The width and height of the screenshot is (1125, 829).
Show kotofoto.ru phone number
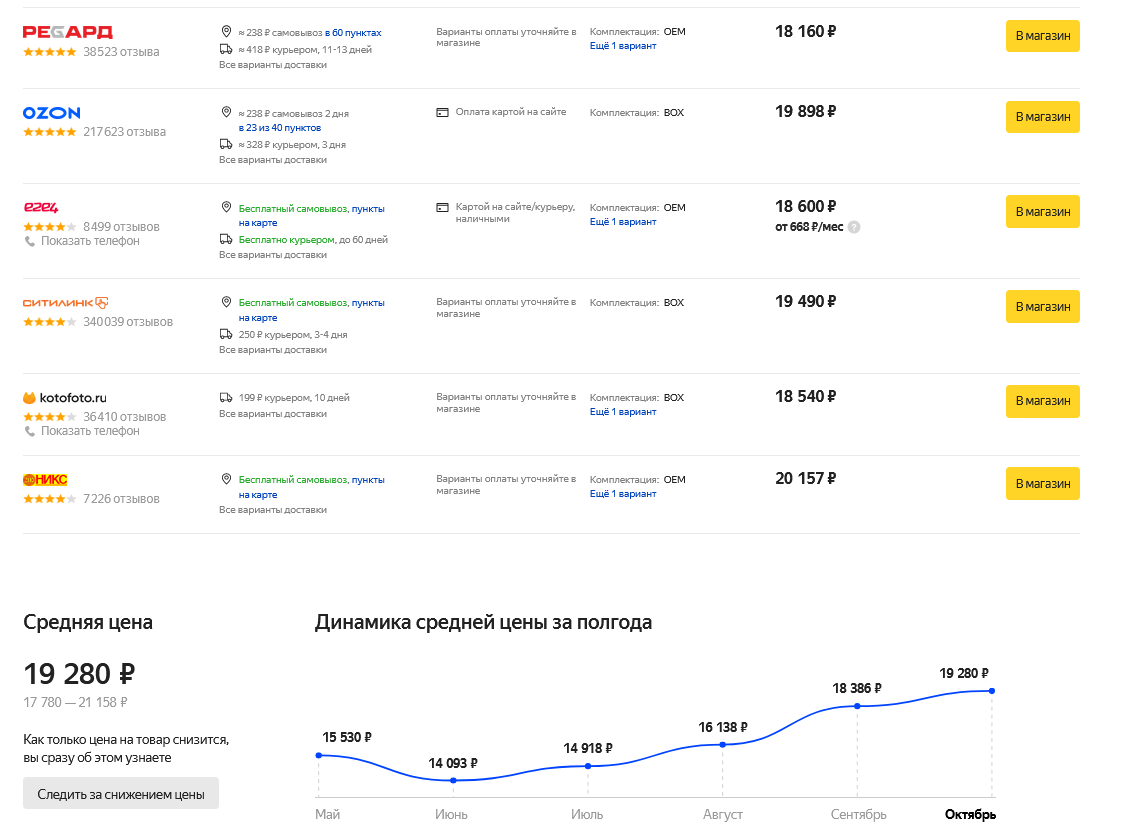point(90,431)
